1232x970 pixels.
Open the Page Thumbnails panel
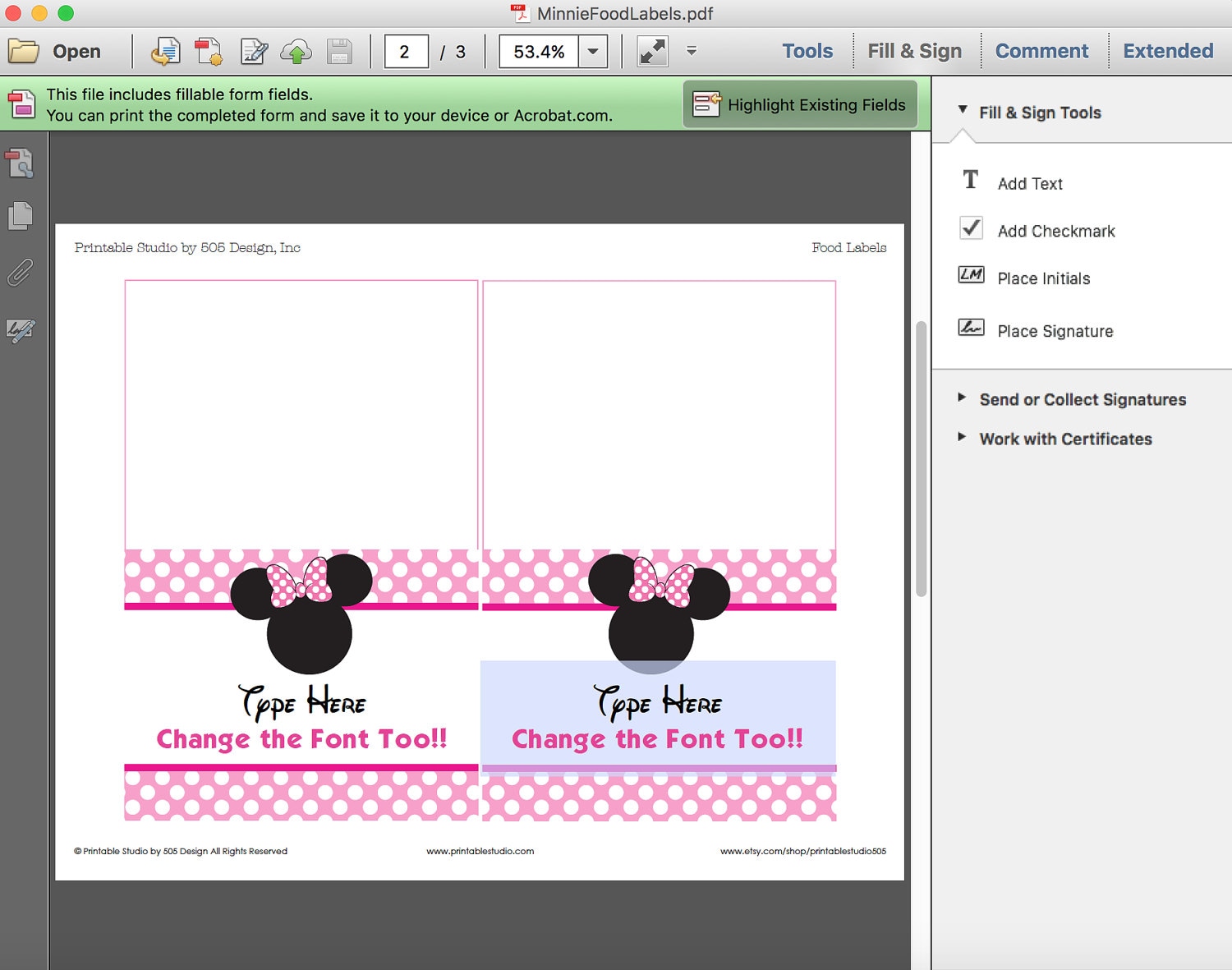20,216
